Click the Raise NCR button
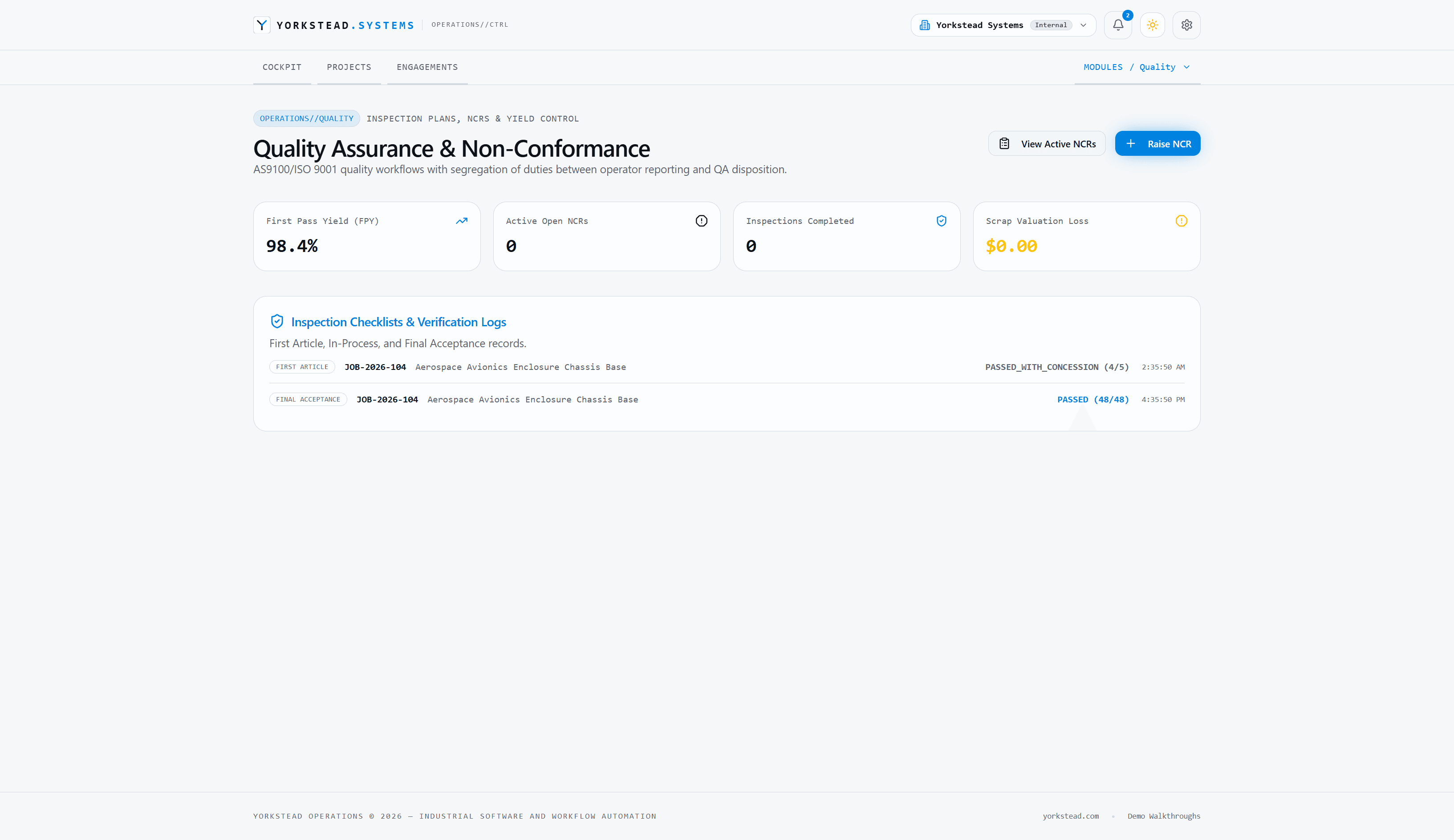Image resolution: width=1454 pixels, height=840 pixels. click(x=1158, y=144)
